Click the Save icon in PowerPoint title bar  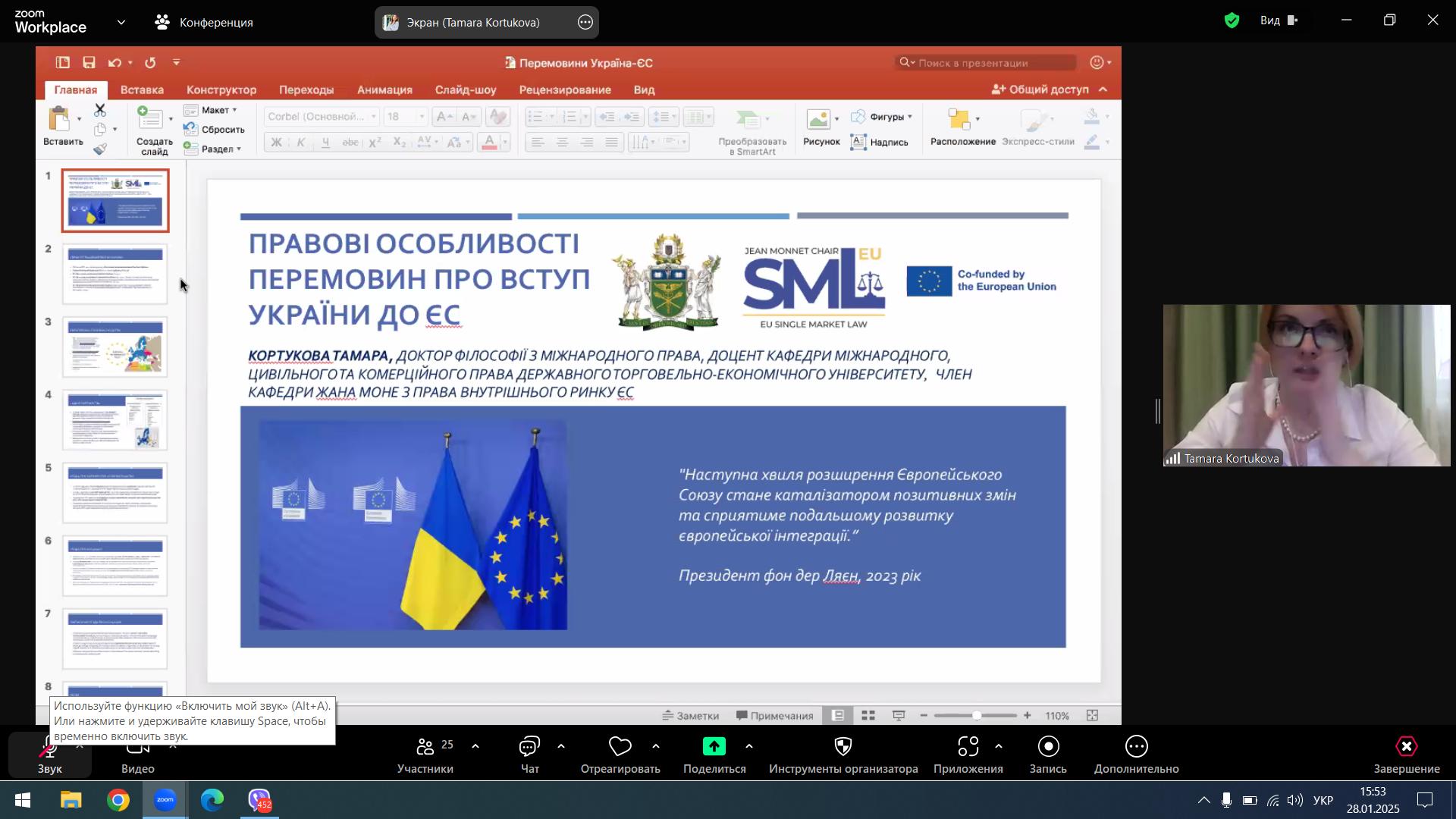[x=89, y=63]
